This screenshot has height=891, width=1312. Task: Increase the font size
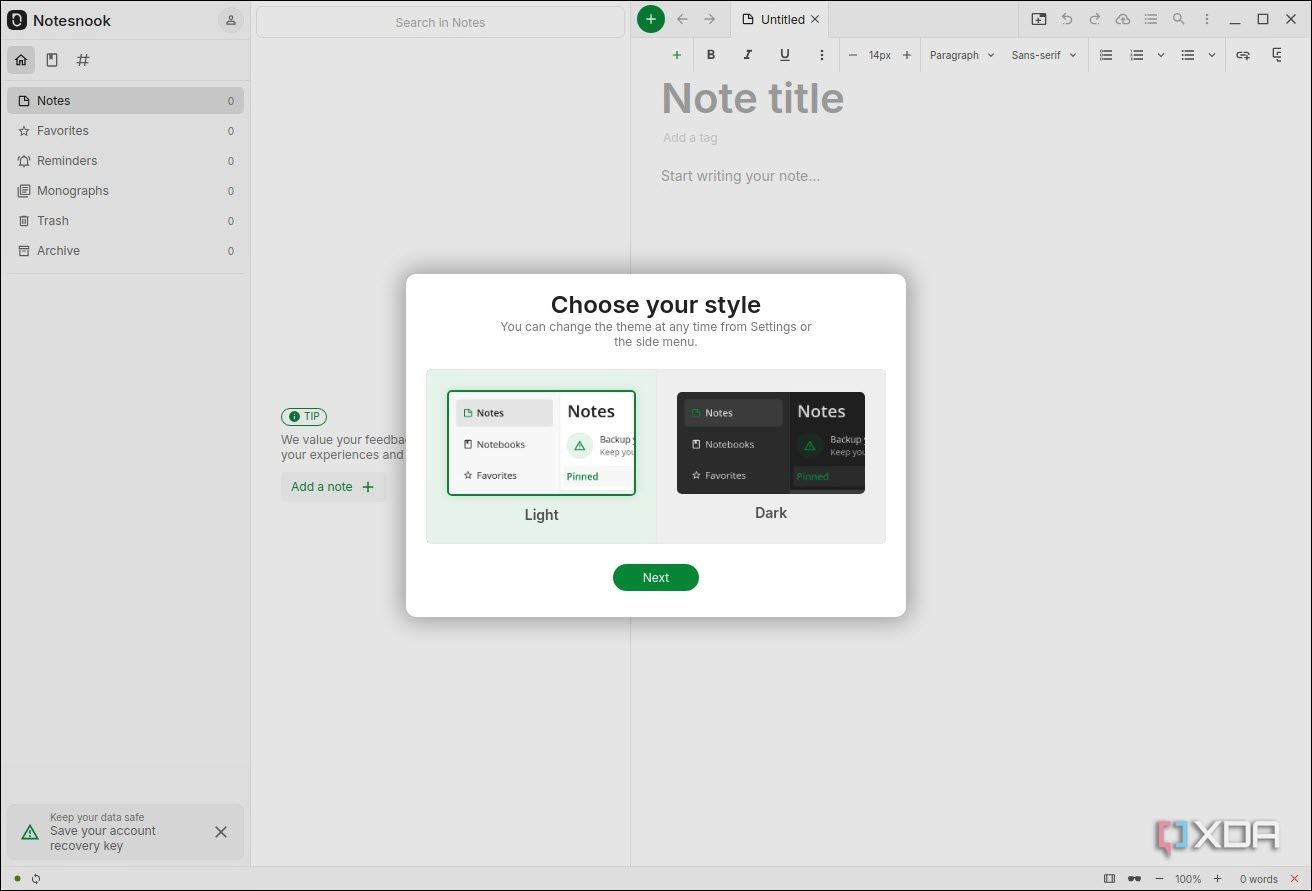pos(907,55)
